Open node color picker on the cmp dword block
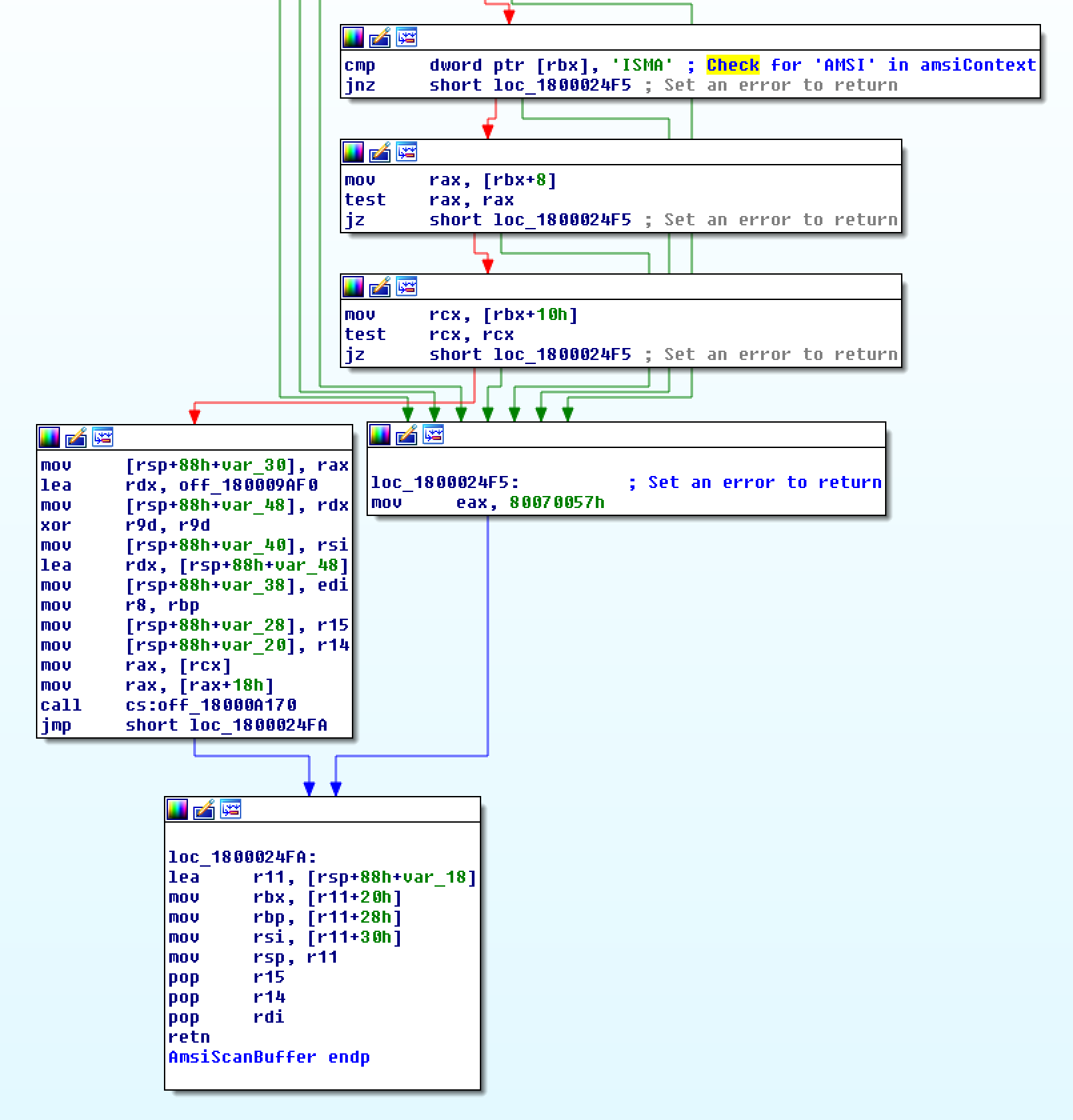The image size is (1073, 1120). [353, 37]
